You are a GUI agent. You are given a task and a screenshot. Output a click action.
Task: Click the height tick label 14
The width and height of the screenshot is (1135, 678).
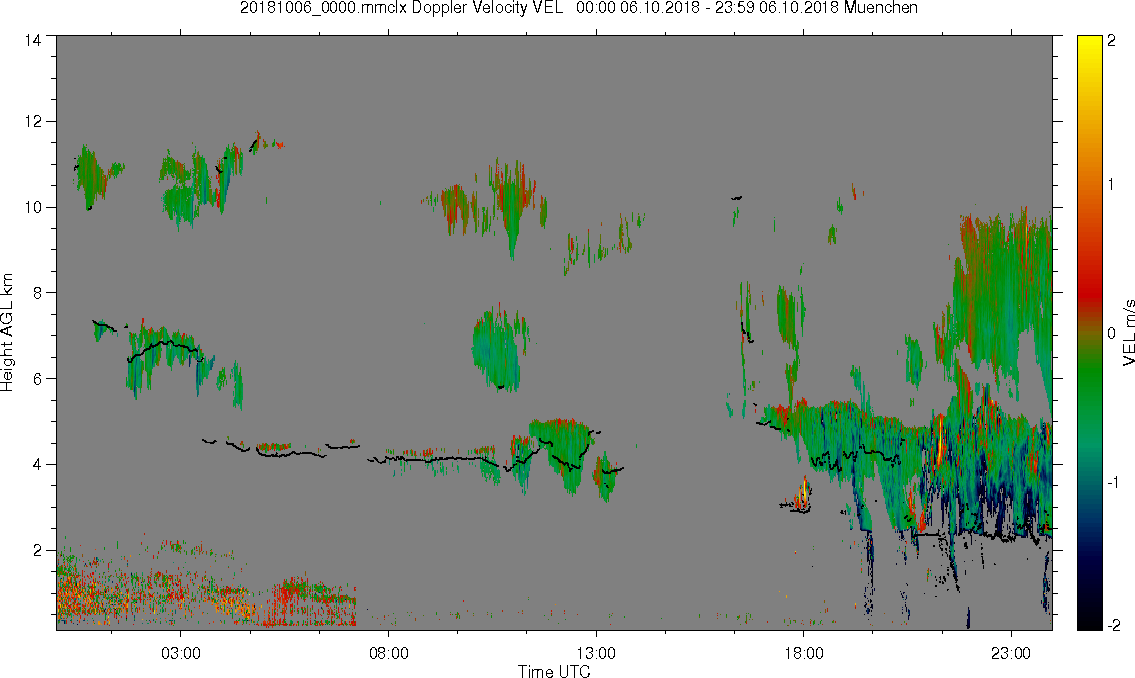tap(33, 41)
